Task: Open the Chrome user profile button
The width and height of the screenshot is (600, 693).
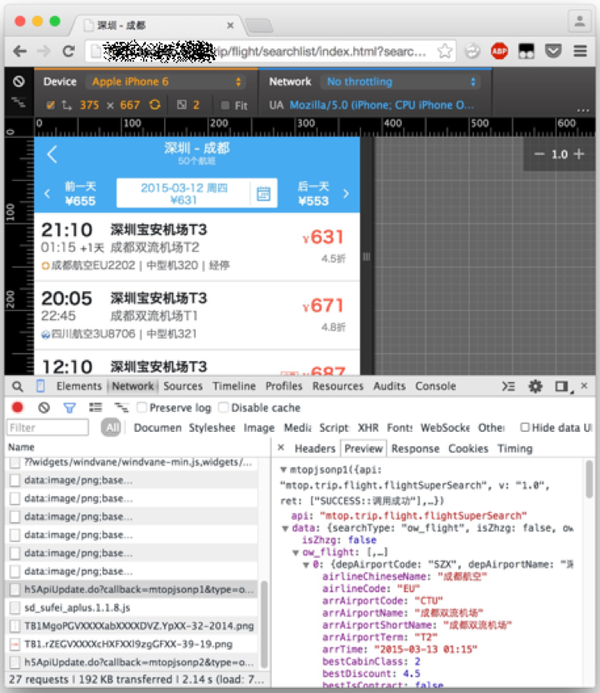Action: (x=580, y=21)
